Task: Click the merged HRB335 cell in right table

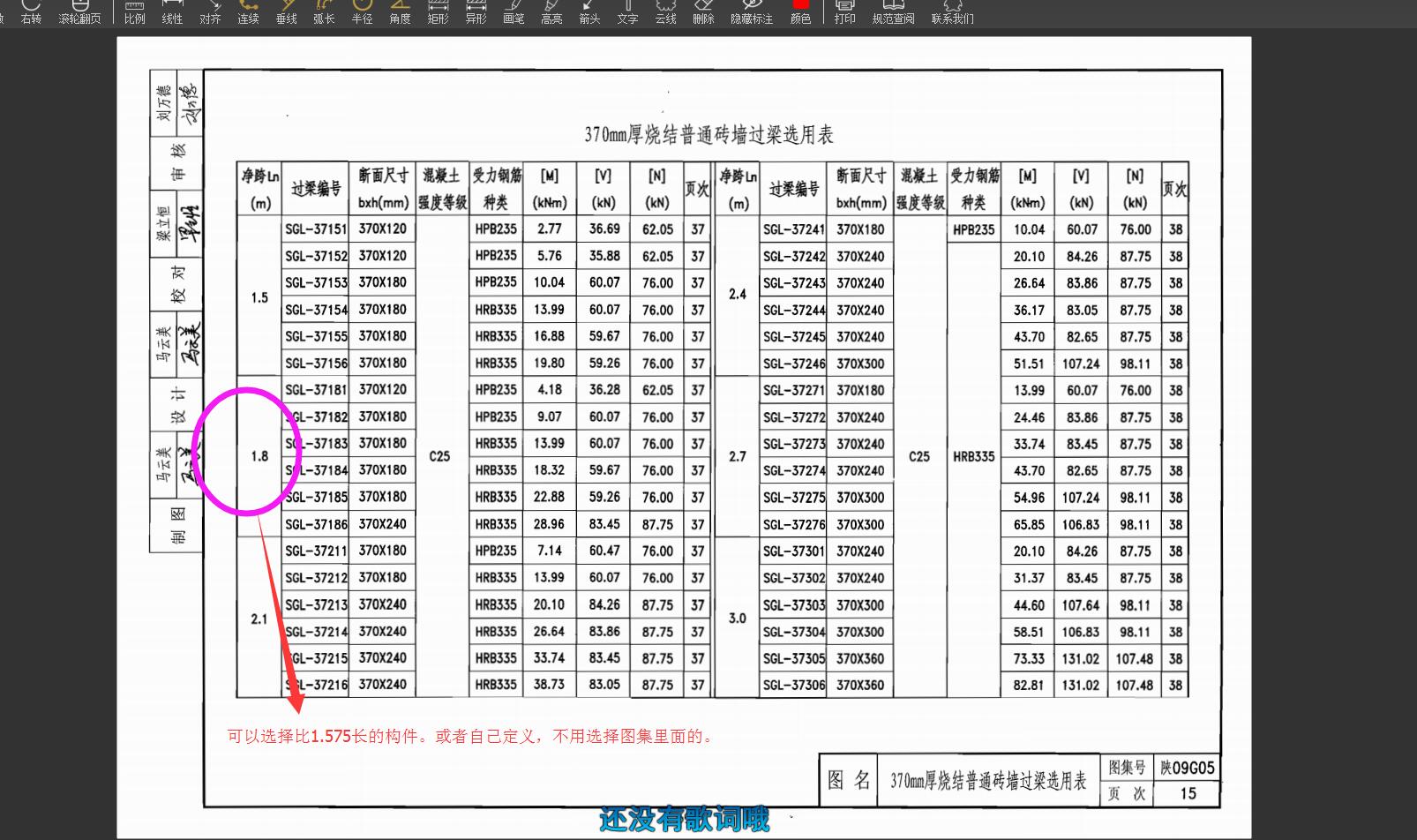Action: 973,456
